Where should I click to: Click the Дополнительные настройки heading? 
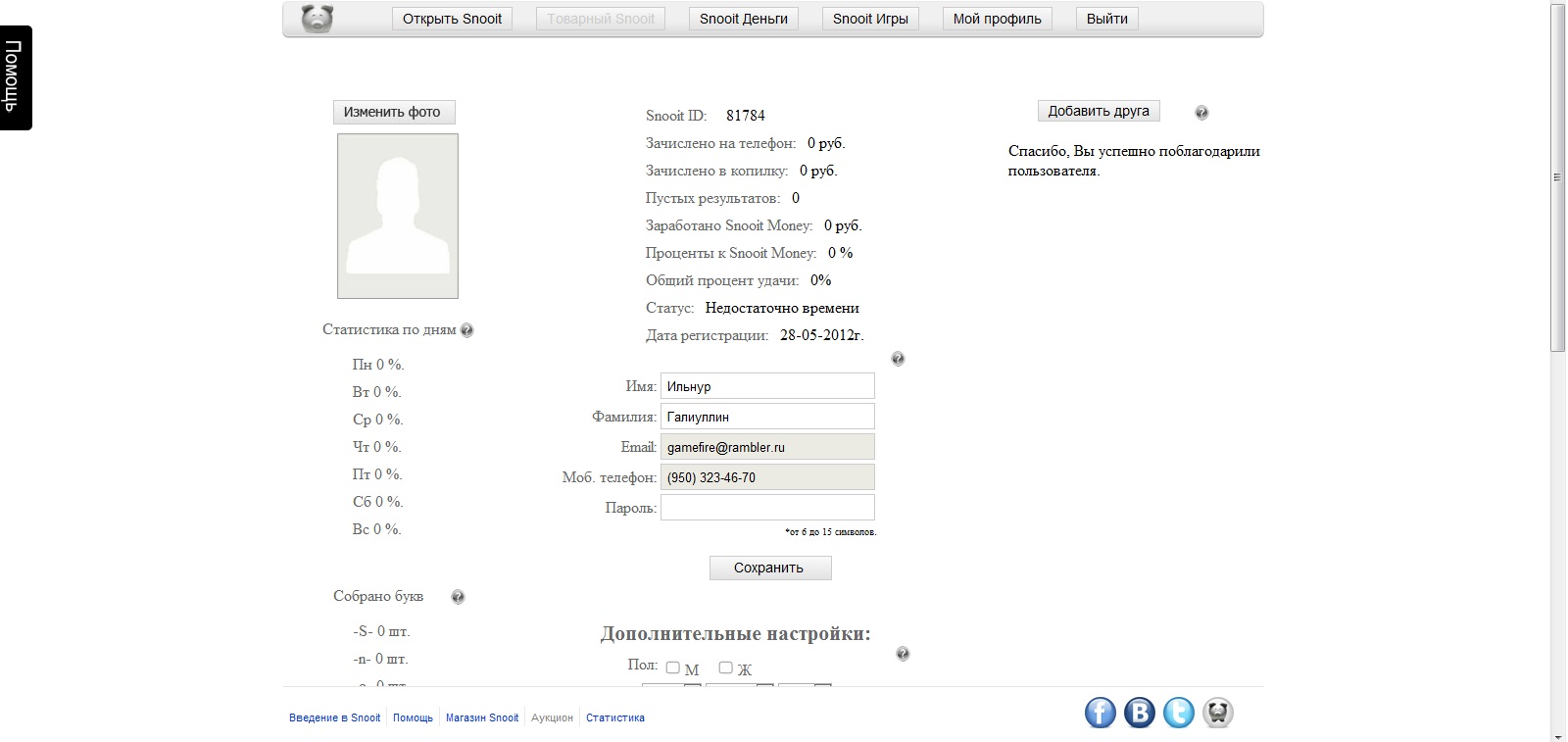click(x=735, y=634)
